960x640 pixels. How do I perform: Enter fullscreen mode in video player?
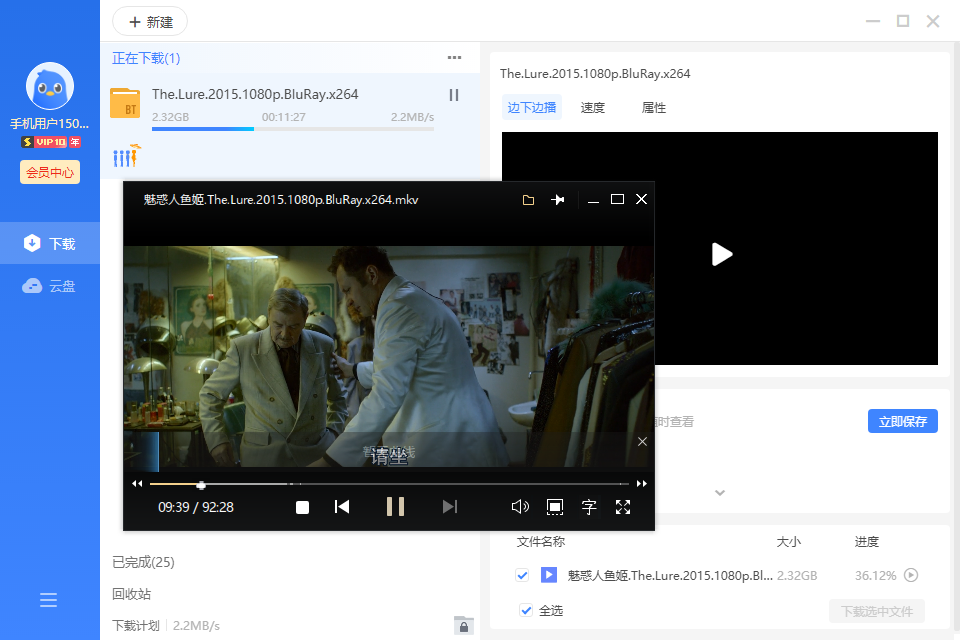click(623, 507)
